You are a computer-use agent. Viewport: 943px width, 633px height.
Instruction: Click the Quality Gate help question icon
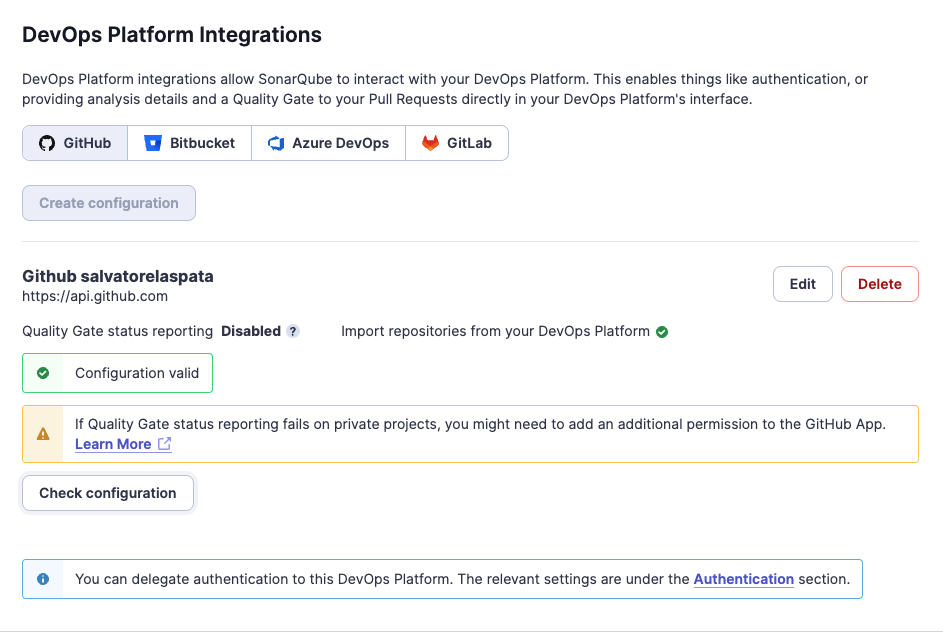(x=293, y=332)
